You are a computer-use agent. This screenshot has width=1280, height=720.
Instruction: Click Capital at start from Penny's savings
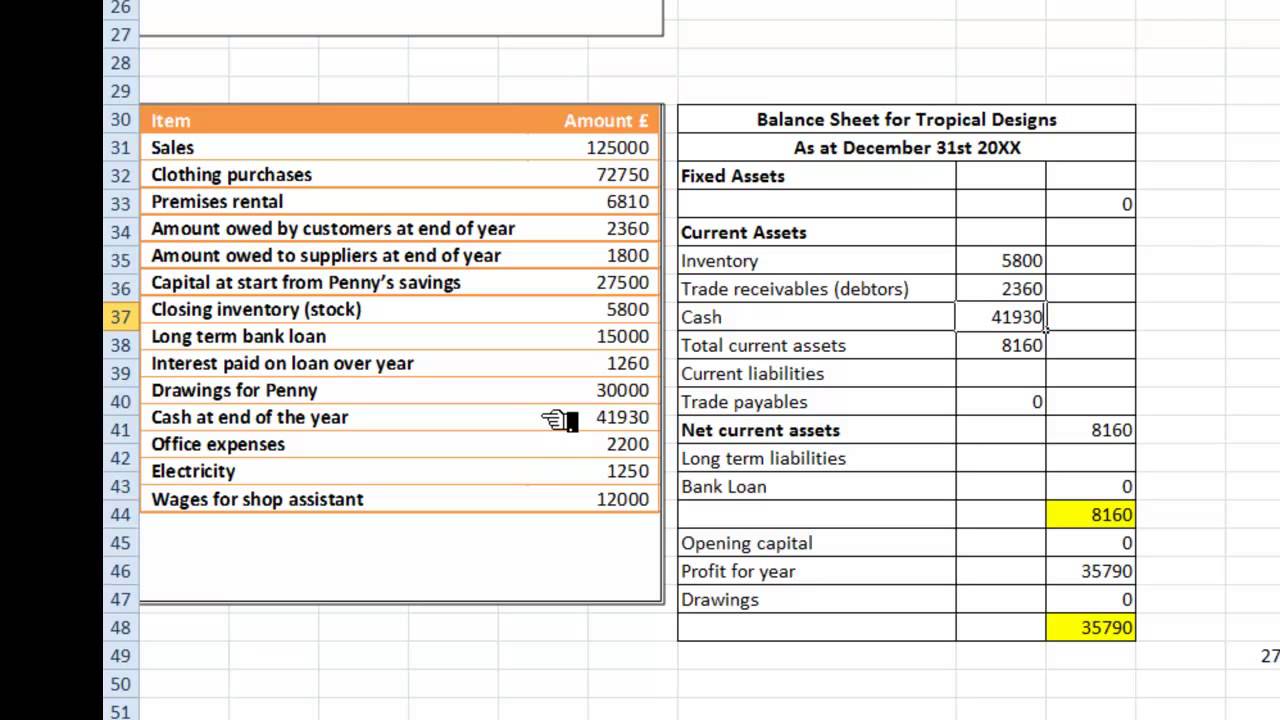pyautogui.click(x=306, y=282)
